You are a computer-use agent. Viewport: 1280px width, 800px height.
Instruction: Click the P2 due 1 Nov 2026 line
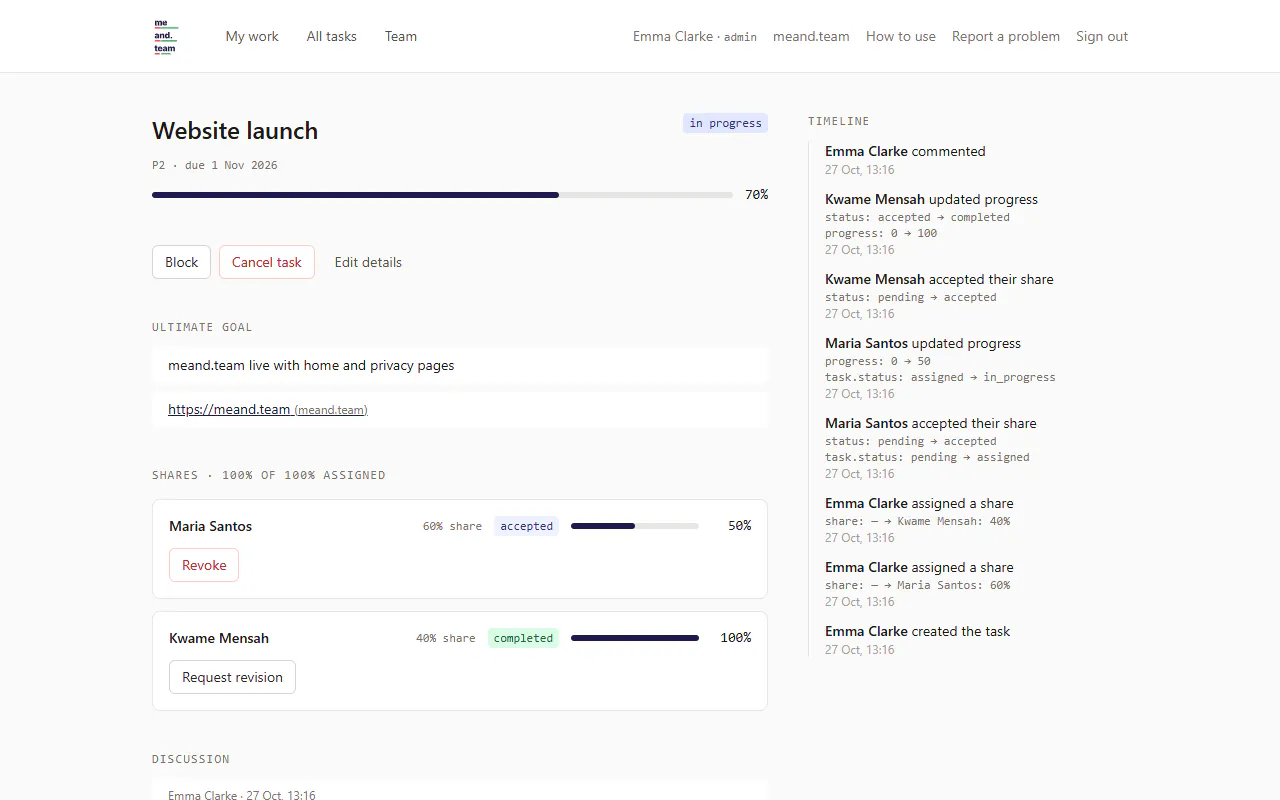pyautogui.click(x=215, y=165)
